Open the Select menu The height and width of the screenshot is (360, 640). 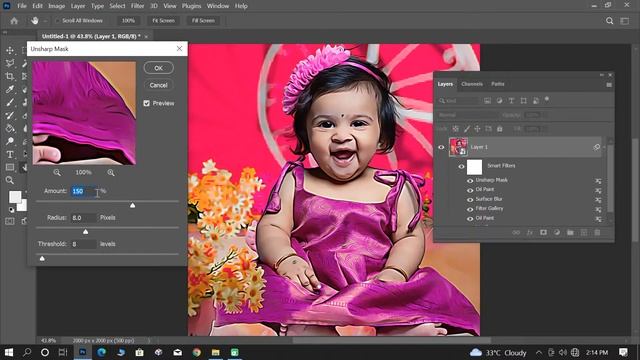(117, 6)
